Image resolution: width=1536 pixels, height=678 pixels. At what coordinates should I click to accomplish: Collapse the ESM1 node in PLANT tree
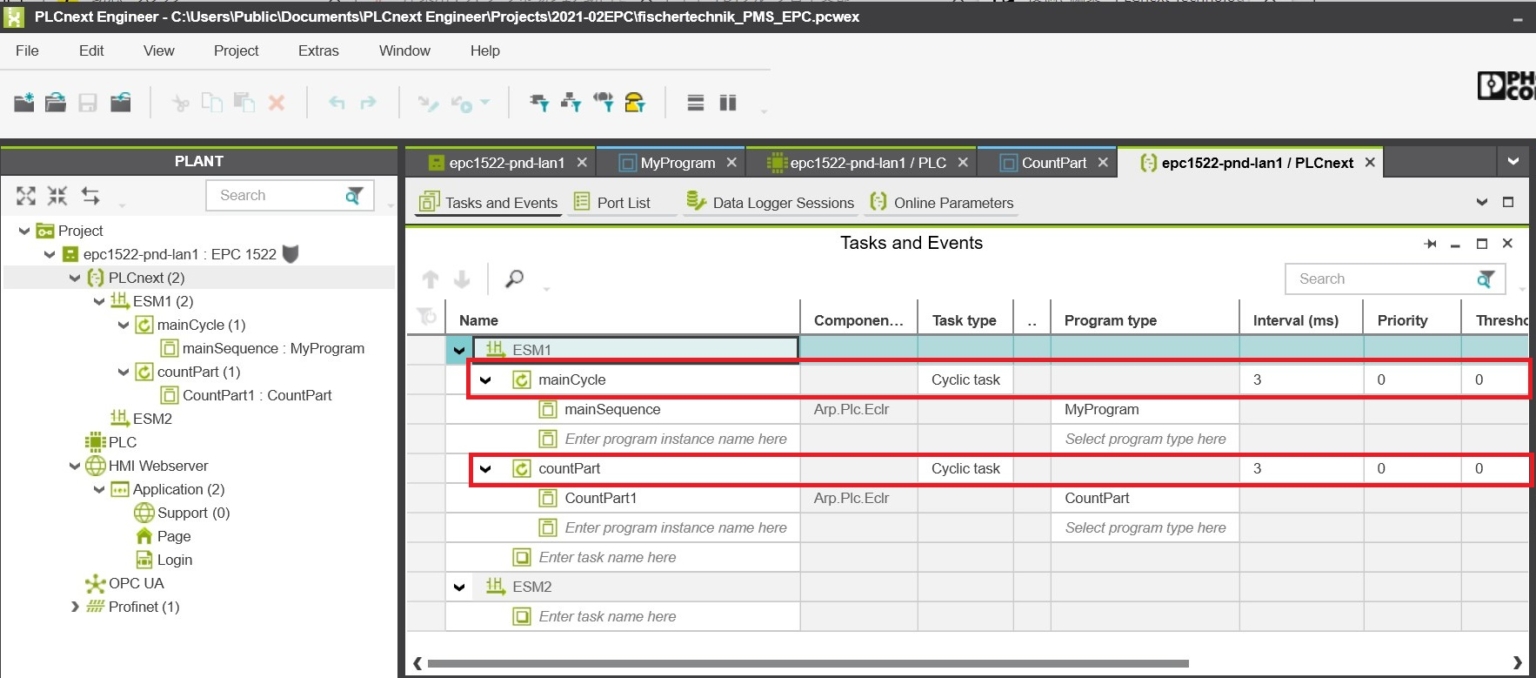tap(98, 302)
